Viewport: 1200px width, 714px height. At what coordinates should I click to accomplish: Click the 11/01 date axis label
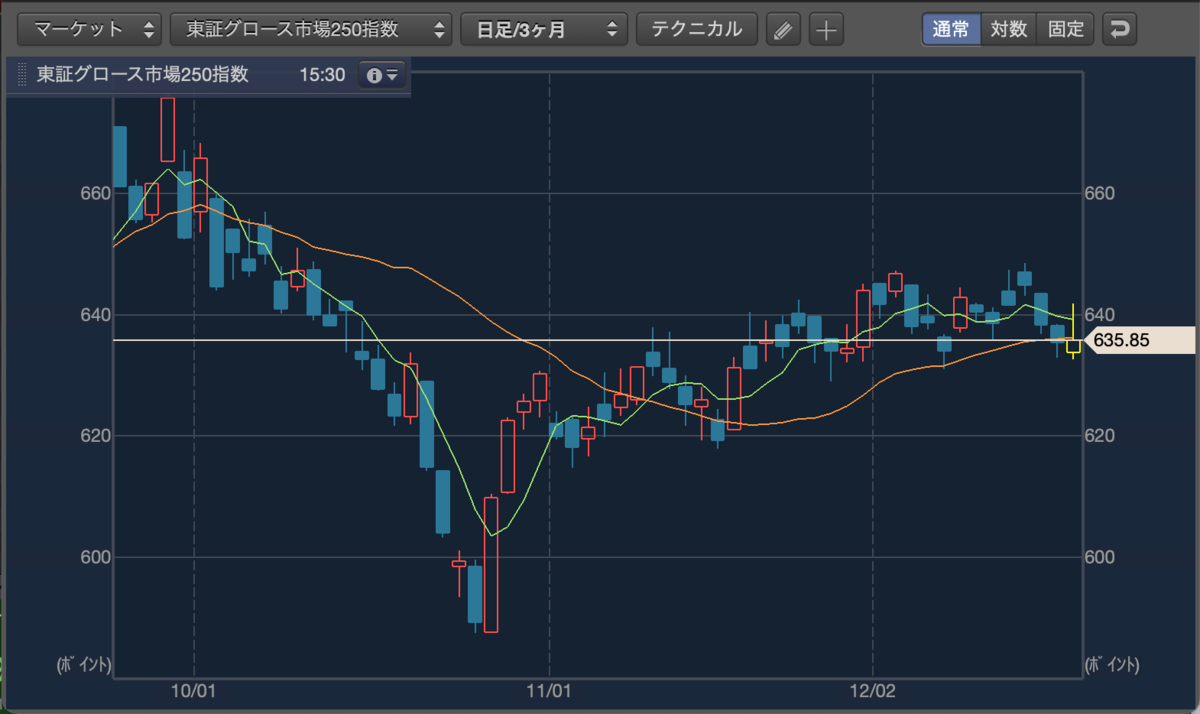pos(549,691)
